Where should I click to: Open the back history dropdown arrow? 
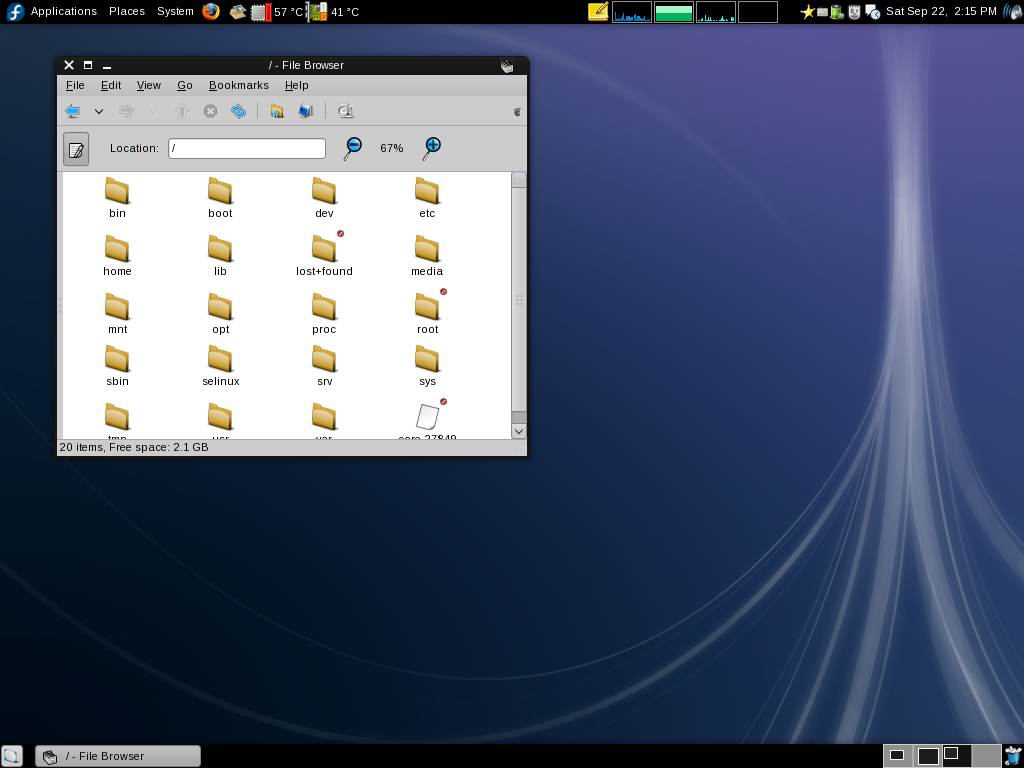99,112
